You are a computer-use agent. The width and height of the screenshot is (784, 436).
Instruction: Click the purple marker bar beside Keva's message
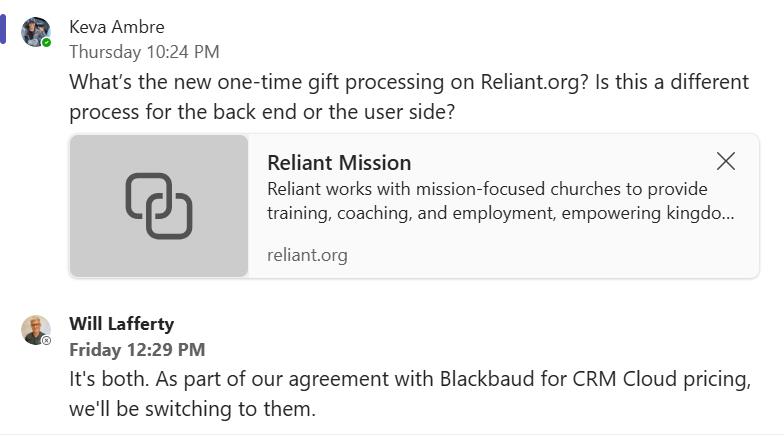3,30
